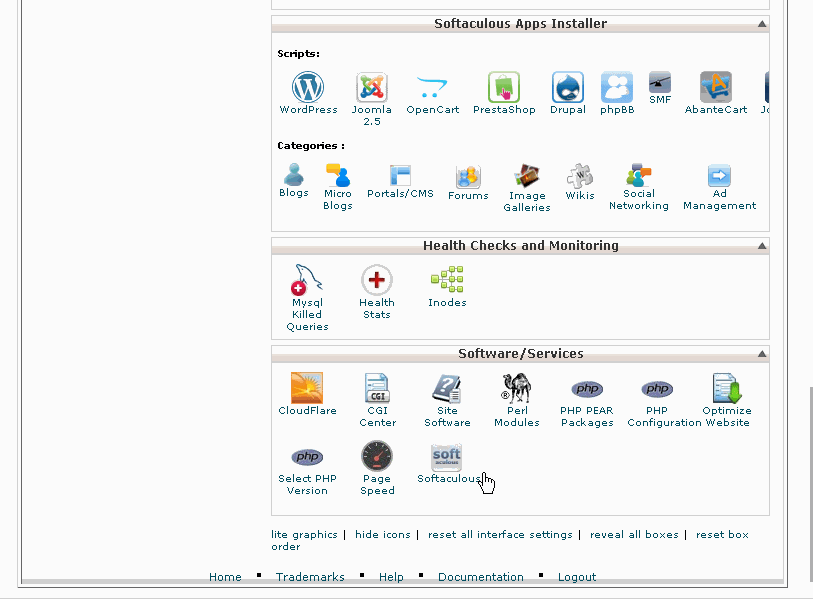Open the SMF script icon
The width and height of the screenshot is (813, 599).
point(660,82)
